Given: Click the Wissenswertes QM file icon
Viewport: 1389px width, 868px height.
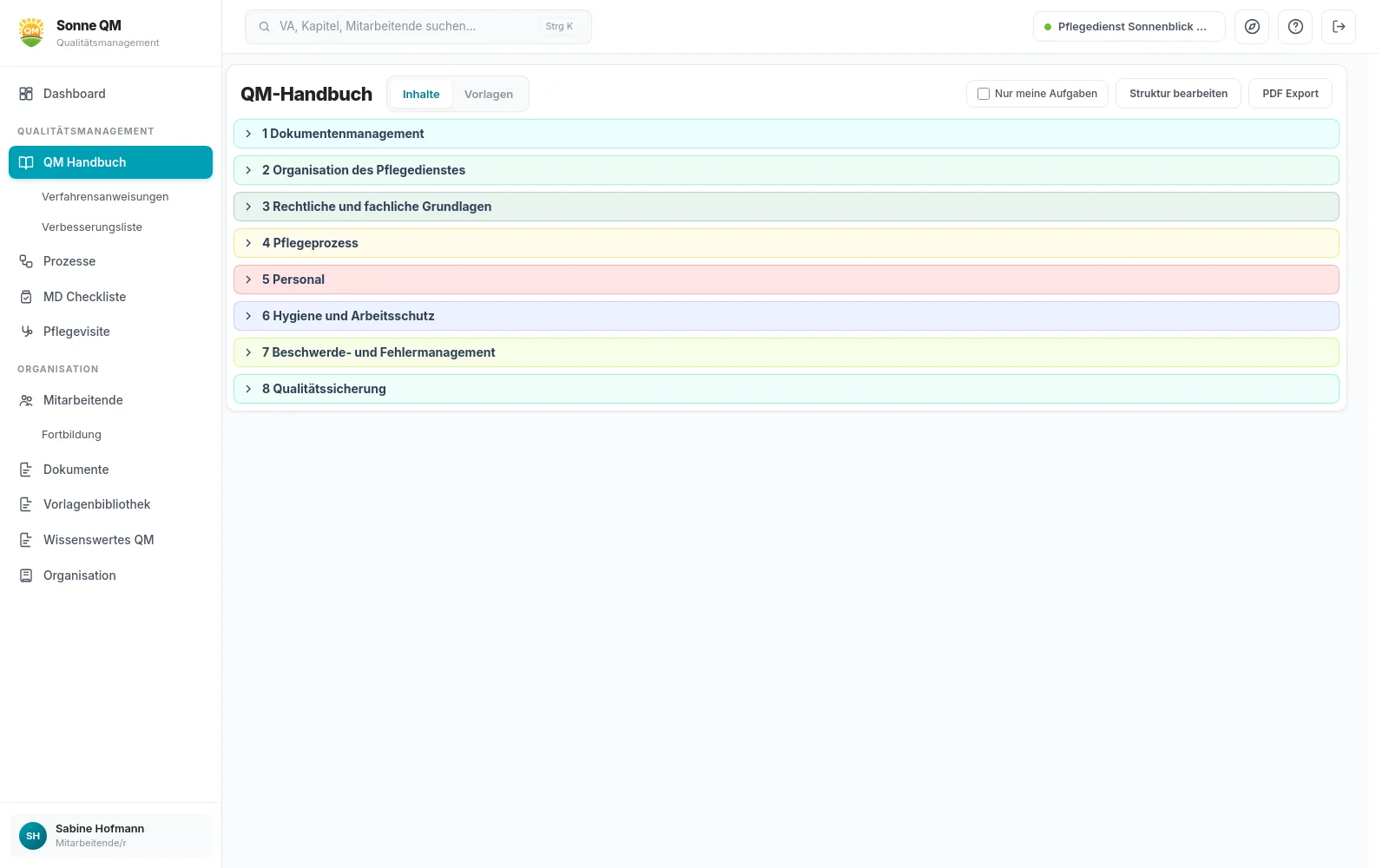Looking at the screenshot, I should coord(26,540).
